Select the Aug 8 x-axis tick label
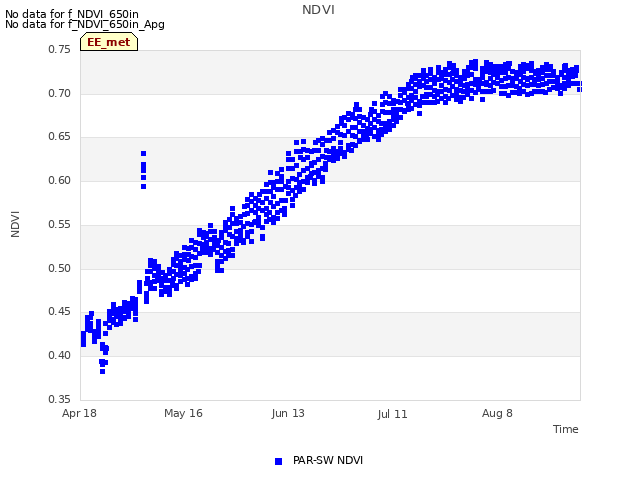Image resolution: width=640 pixels, height=480 pixels. pos(497,413)
